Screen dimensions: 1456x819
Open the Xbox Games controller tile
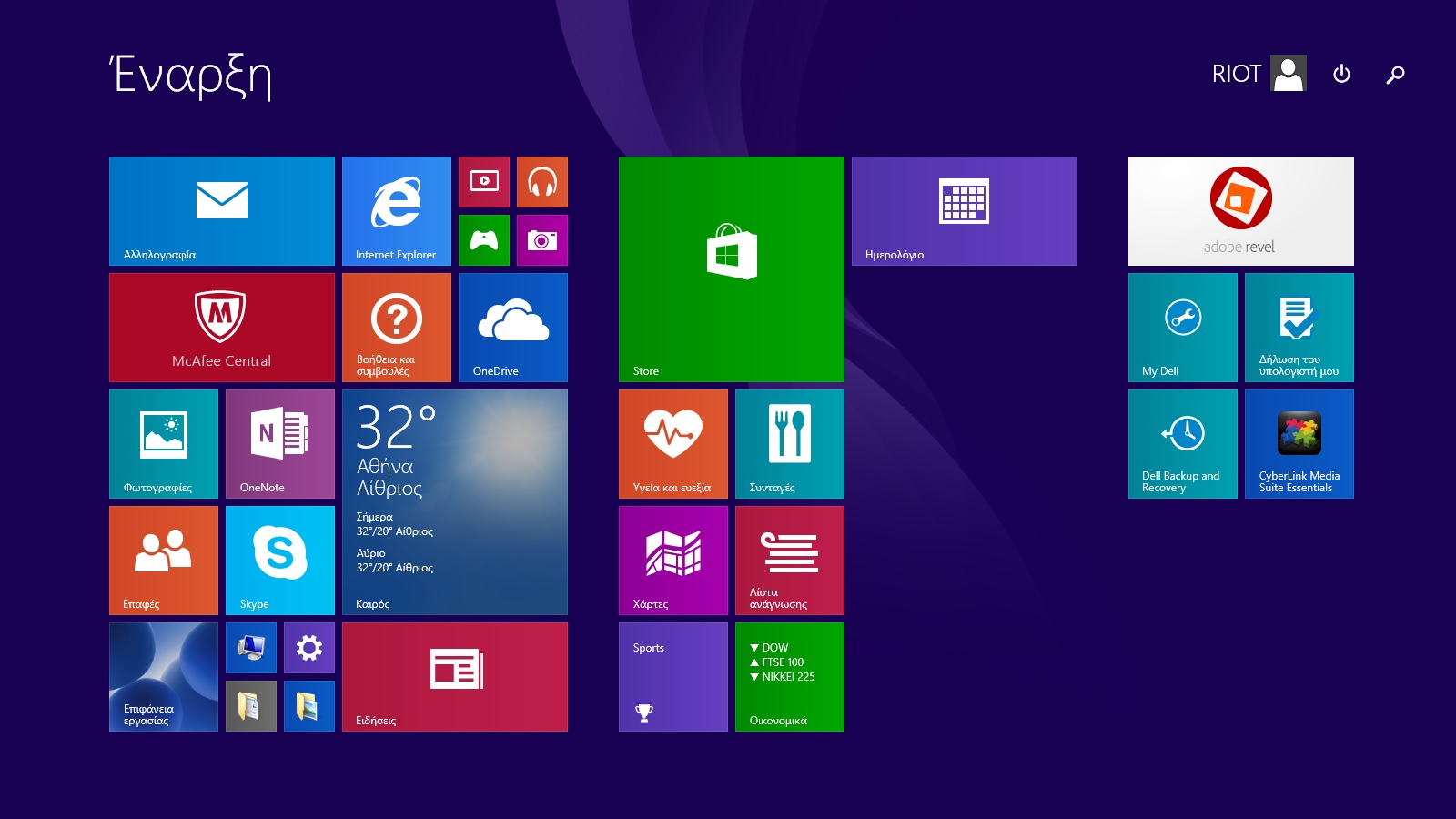484,240
